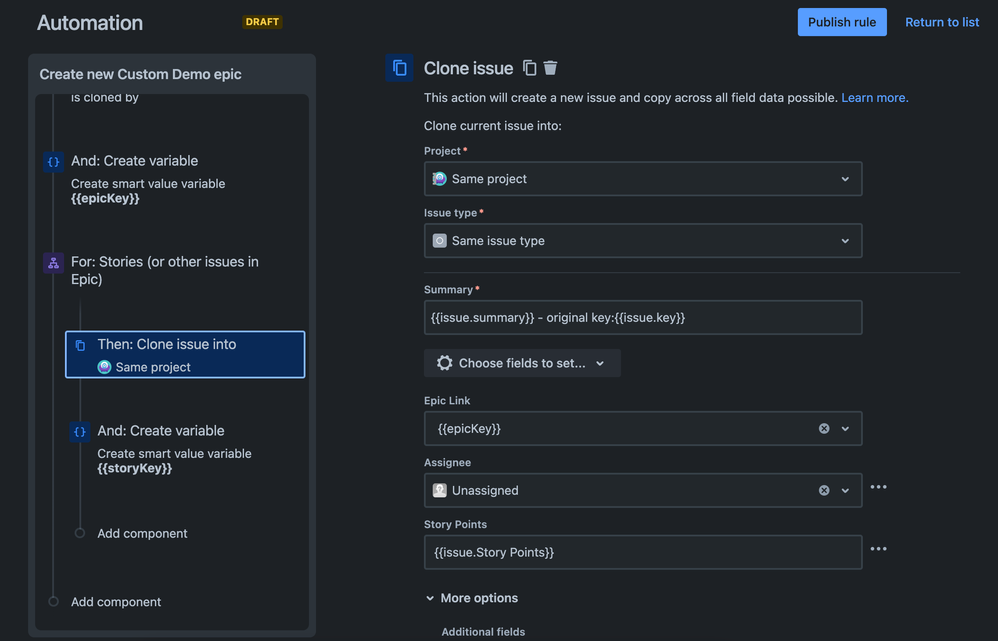
Task: Select the Then: Clone issue into step
Action: (x=185, y=355)
